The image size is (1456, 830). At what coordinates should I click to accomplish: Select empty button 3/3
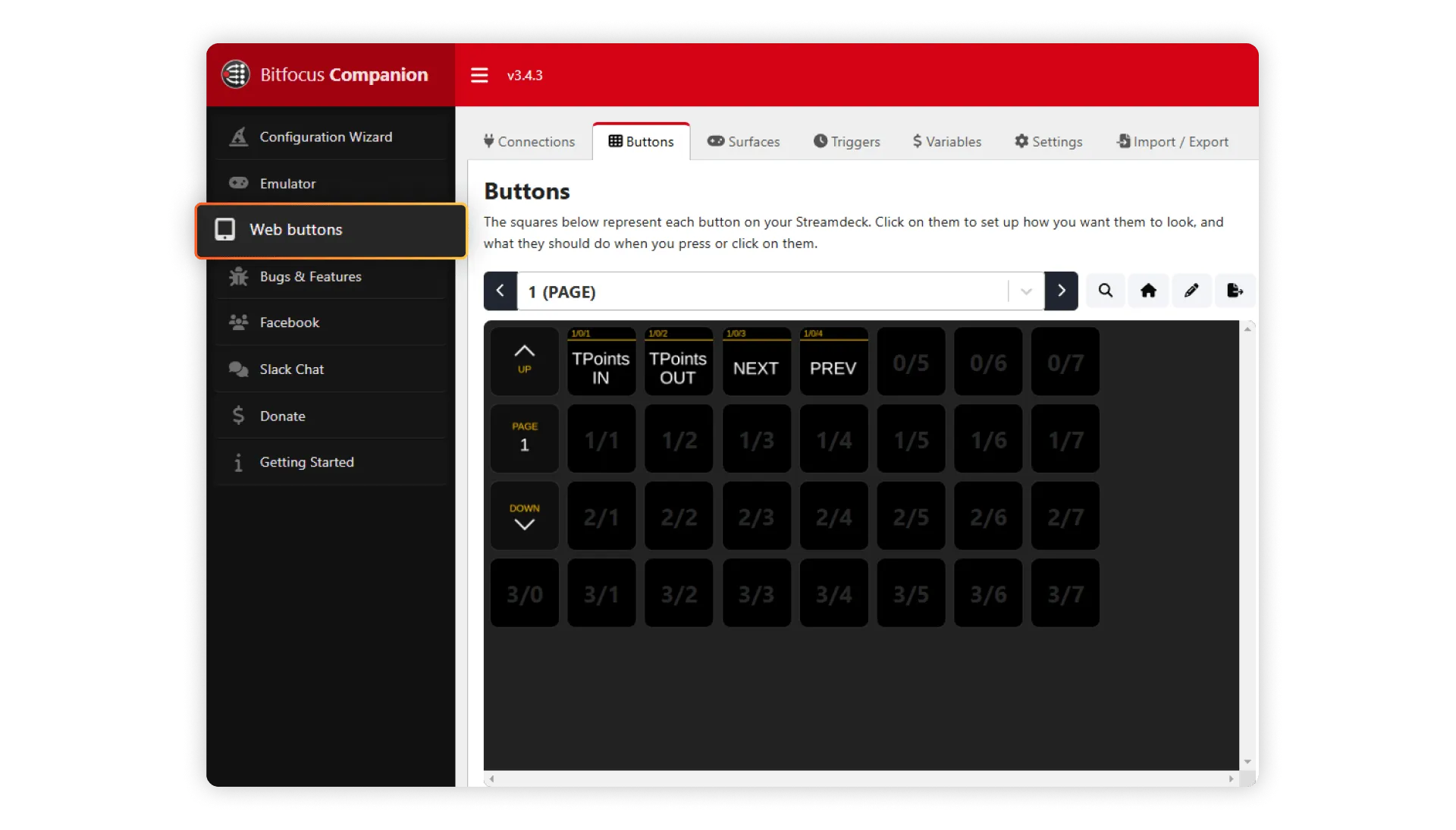pos(756,593)
